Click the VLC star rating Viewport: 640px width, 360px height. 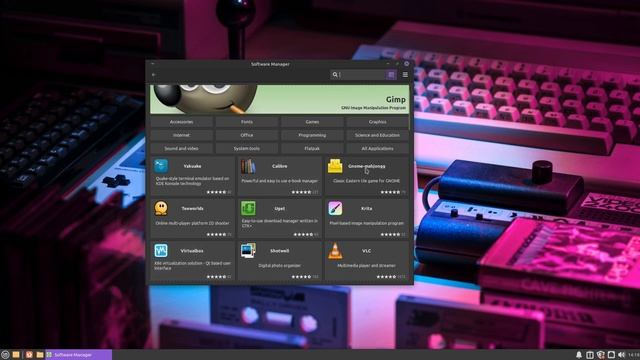click(386, 277)
